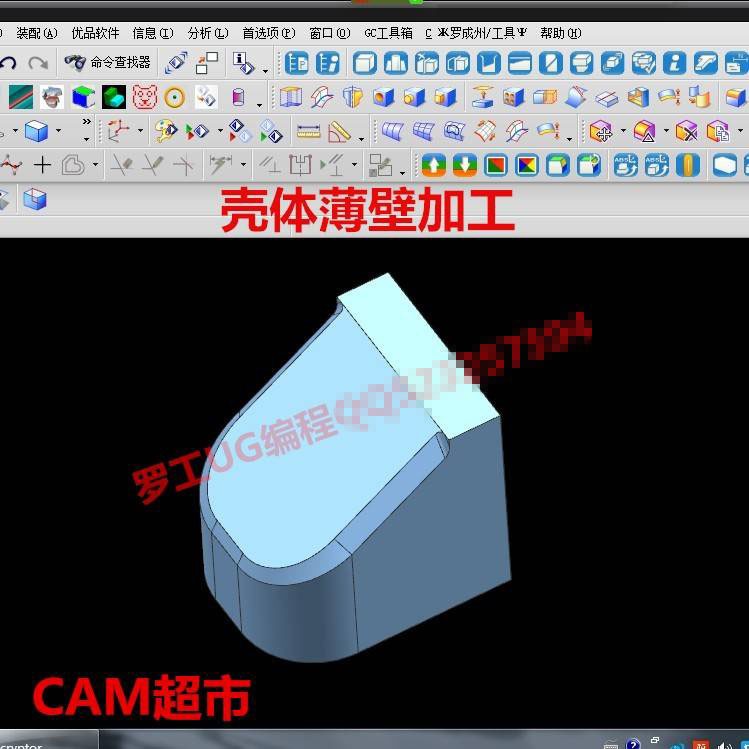Image resolution: width=749 pixels, height=749 pixels.
Task: Open the 首选项(P) menu
Action: [x=268, y=33]
